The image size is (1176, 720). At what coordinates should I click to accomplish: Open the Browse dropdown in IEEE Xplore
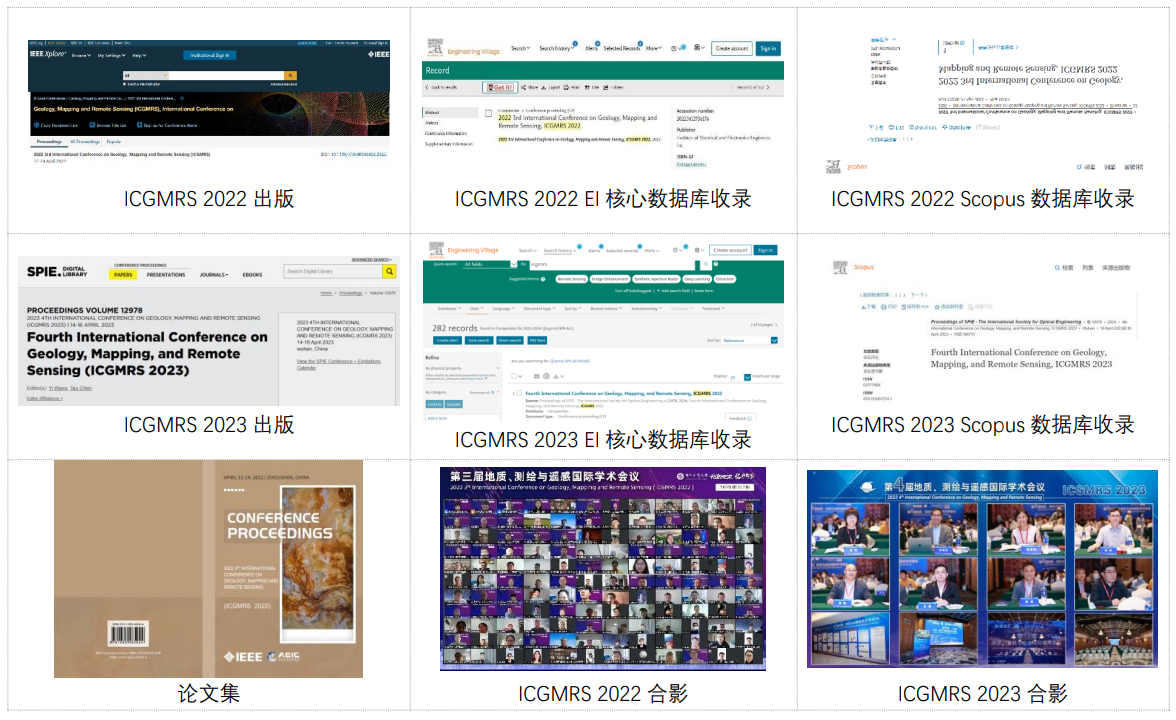81,55
